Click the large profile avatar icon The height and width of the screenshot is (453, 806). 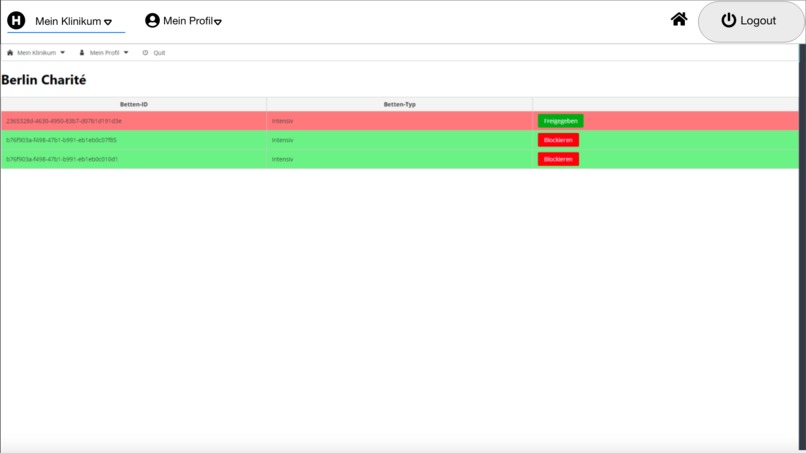tap(152, 21)
